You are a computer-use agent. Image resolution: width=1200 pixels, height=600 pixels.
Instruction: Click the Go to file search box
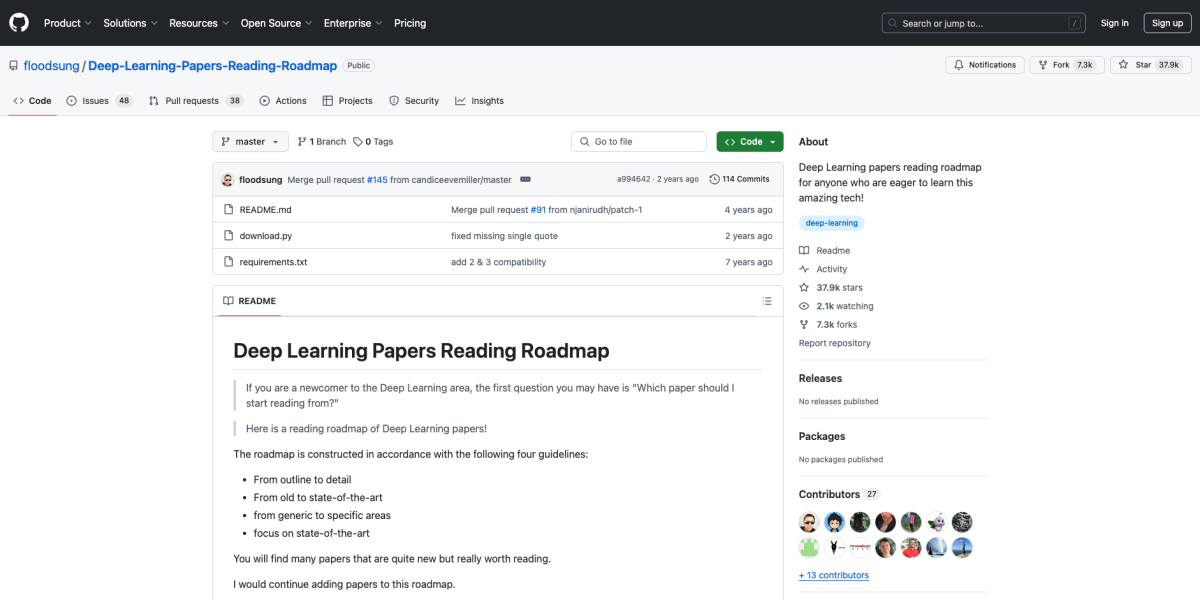coord(638,141)
